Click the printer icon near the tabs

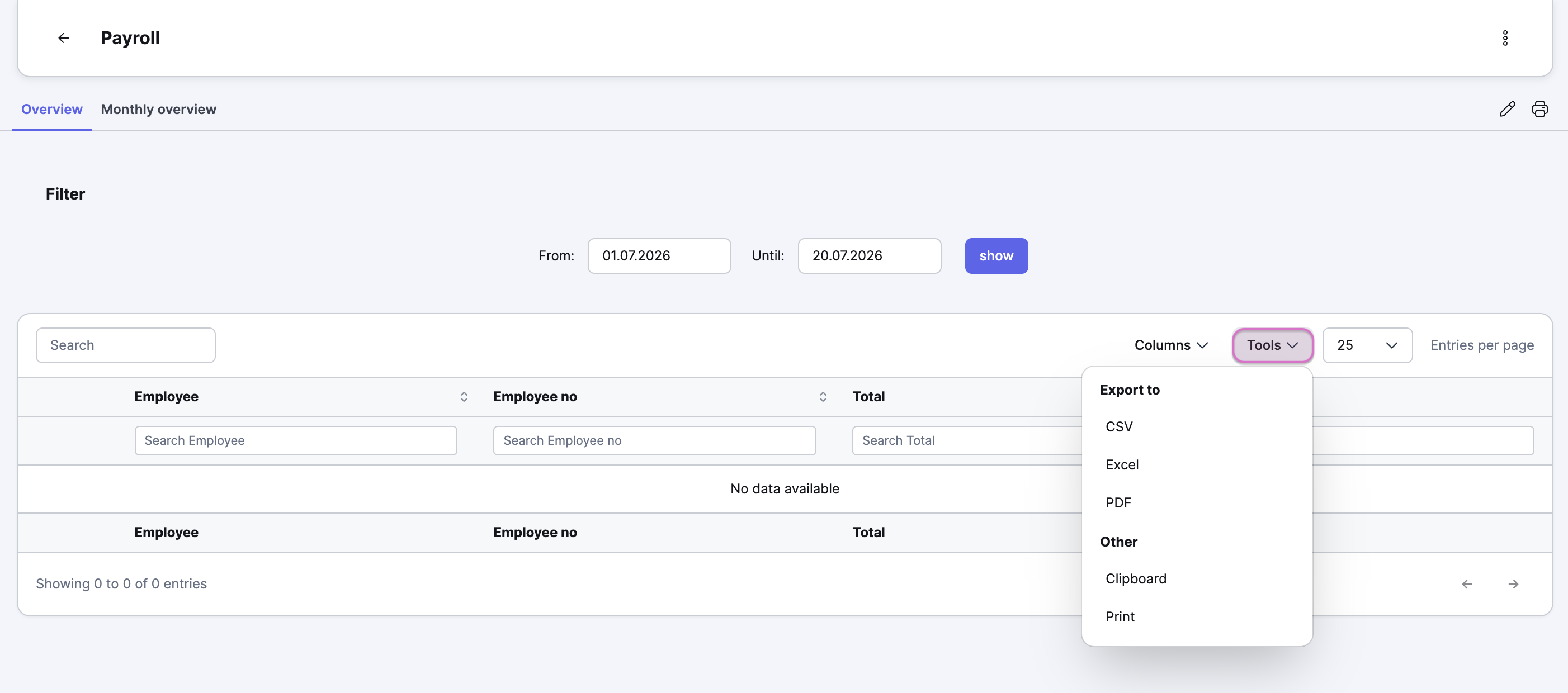[x=1539, y=109]
